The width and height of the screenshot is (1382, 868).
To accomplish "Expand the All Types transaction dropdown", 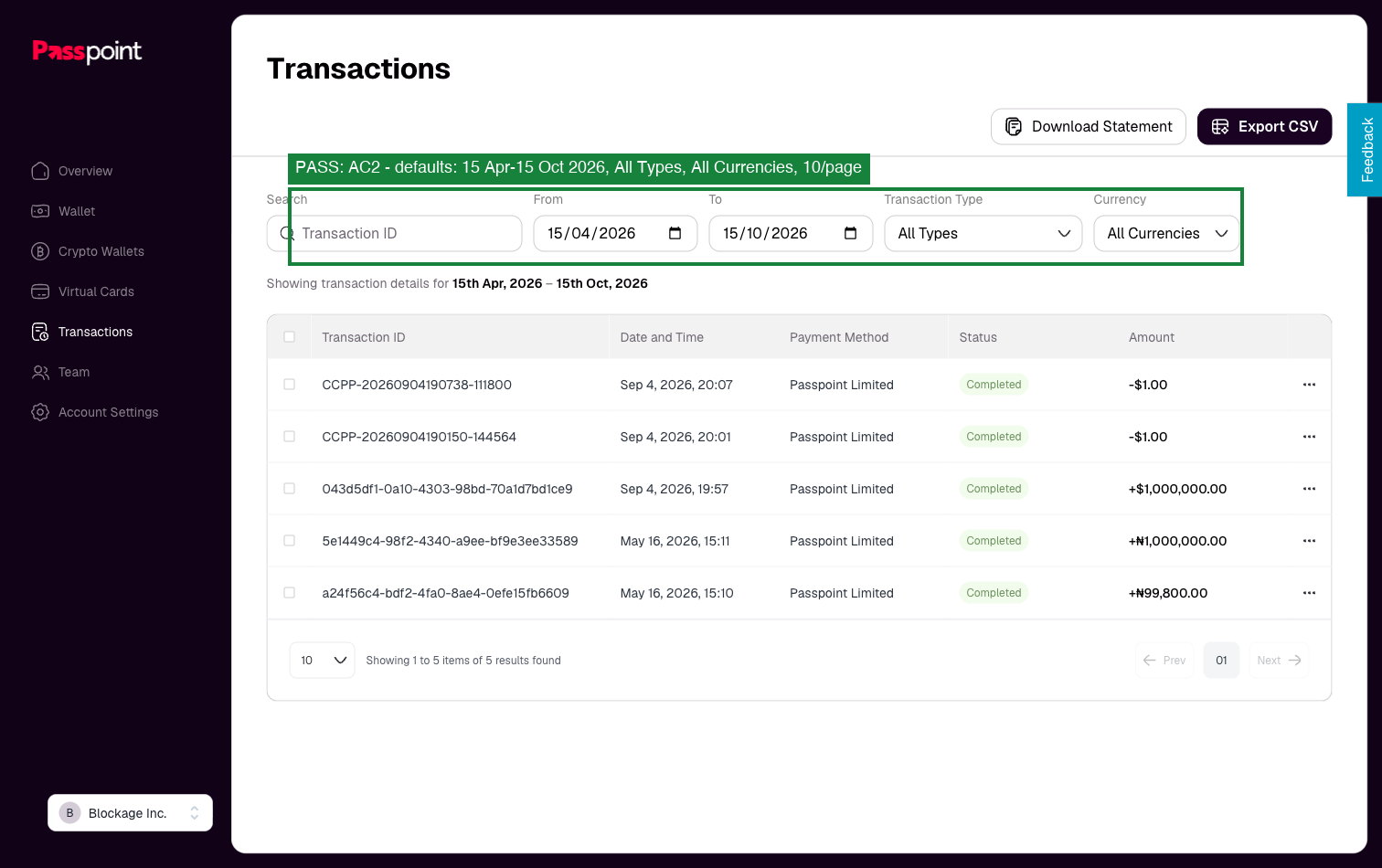I will (983, 234).
